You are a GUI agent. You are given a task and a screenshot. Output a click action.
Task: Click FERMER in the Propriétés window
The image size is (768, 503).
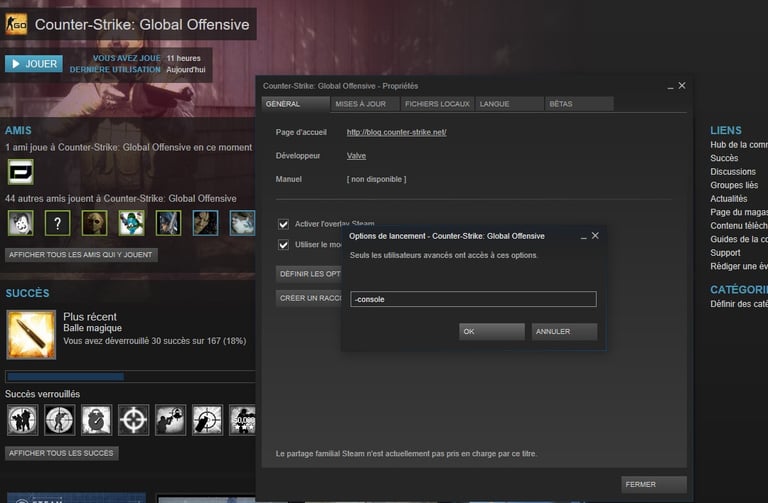(653, 484)
